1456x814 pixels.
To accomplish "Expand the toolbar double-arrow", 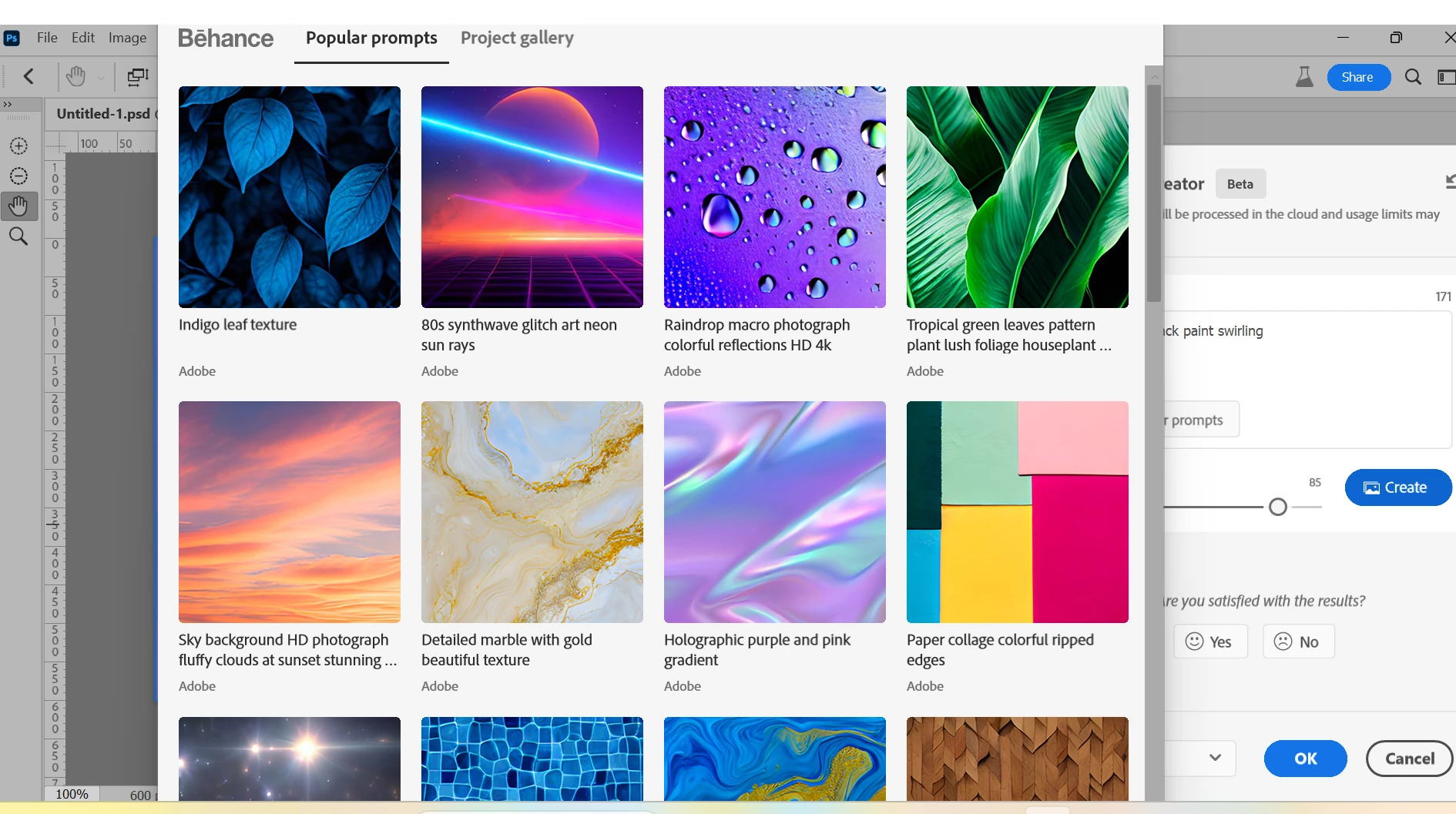I will coord(8,104).
